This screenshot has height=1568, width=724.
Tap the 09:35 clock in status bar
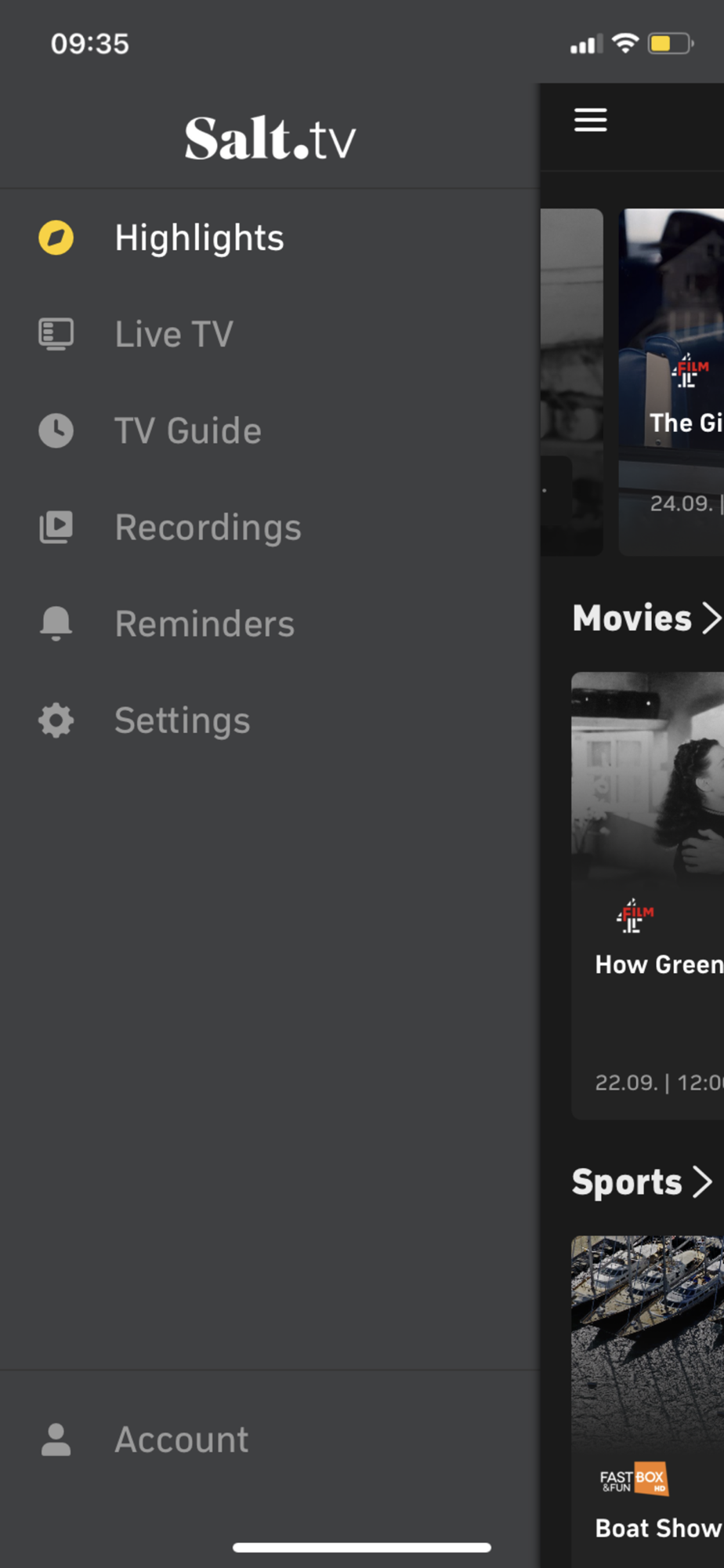click(90, 44)
